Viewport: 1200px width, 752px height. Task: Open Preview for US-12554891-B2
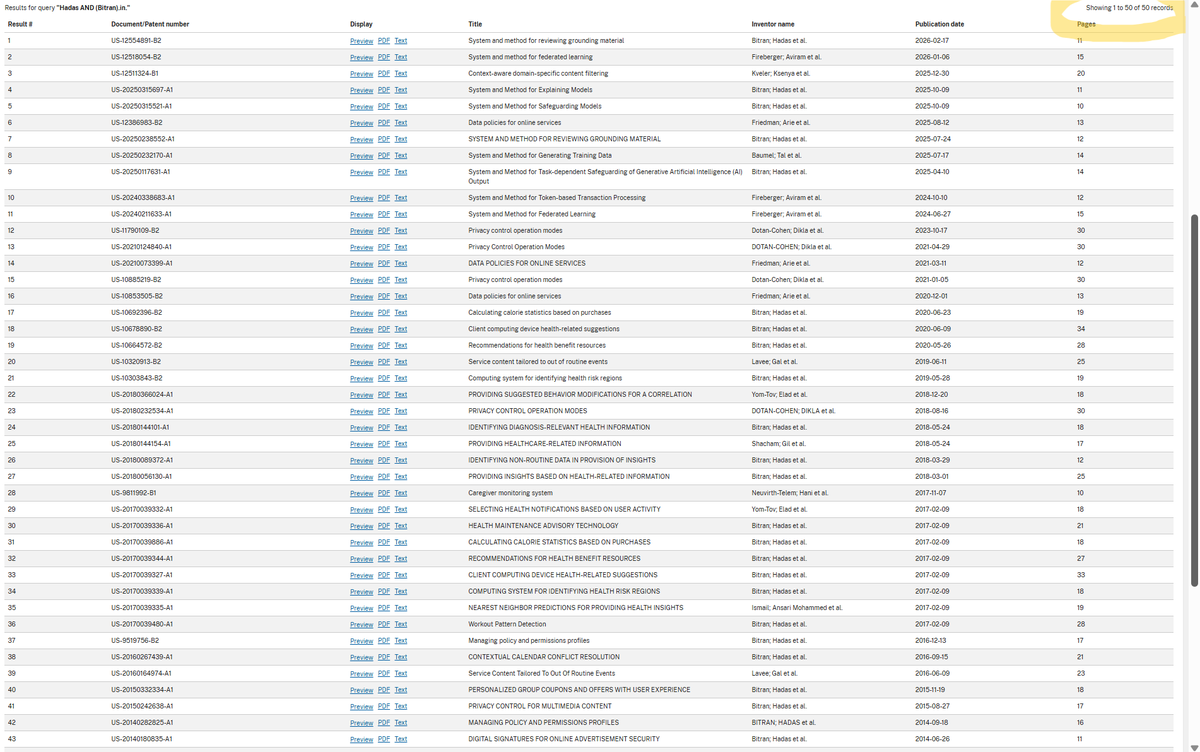point(361,41)
